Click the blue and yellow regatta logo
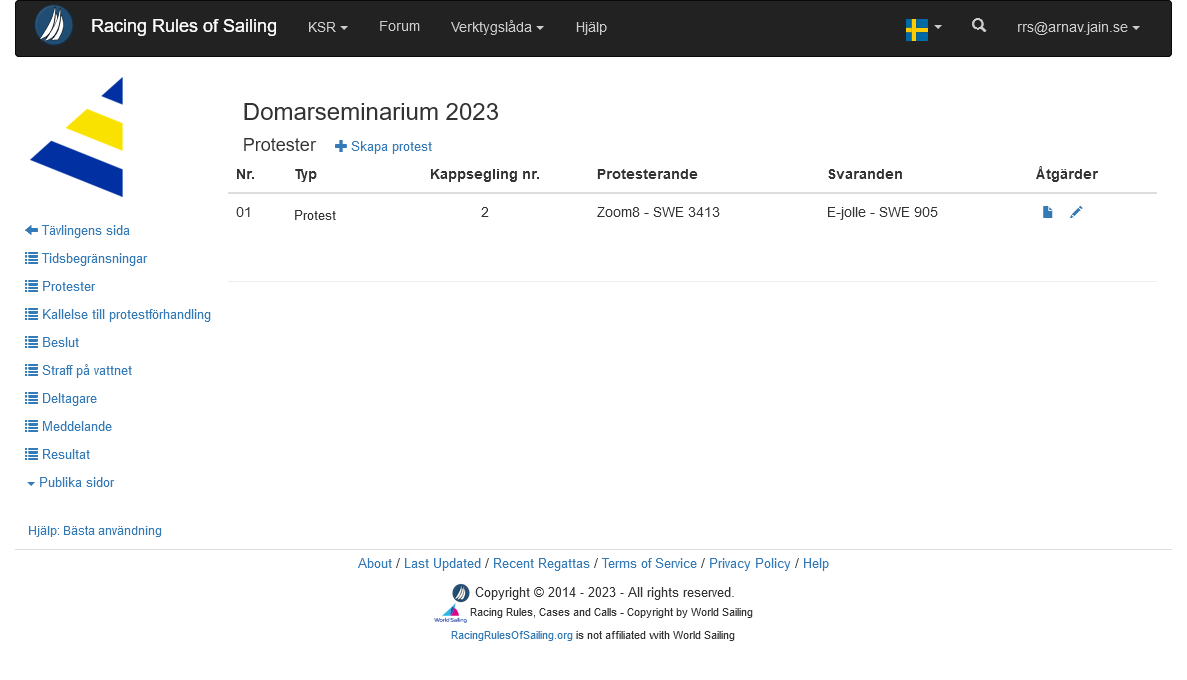1187x680 pixels. pos(78,137)
